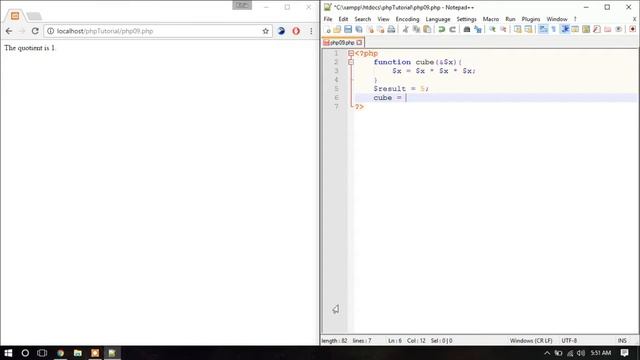640x360 pixels.
Task: Collapse the function cube fold marker on line 2
Action: click(x=351, y=62)
